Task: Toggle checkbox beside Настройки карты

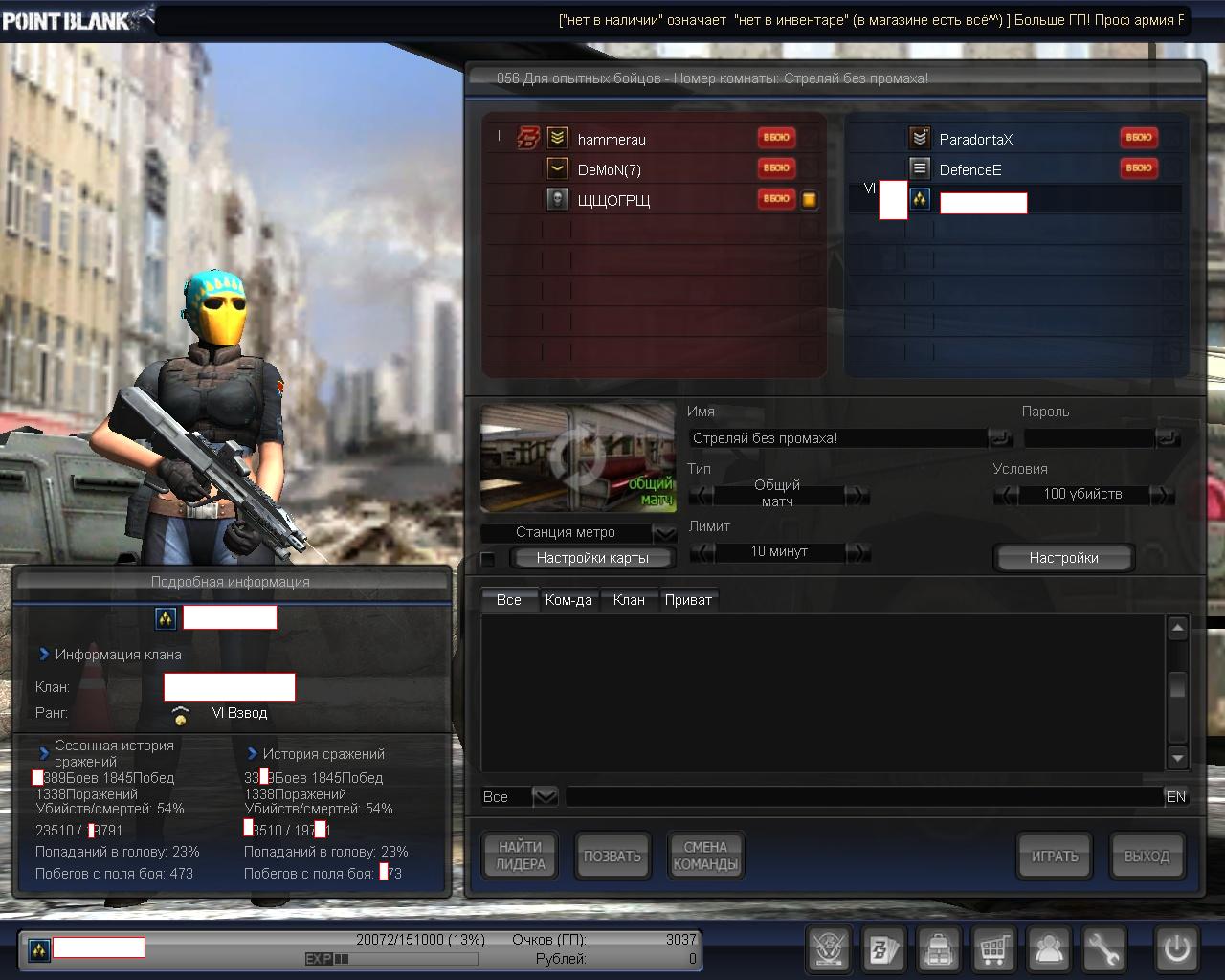Action: point(488,559)
